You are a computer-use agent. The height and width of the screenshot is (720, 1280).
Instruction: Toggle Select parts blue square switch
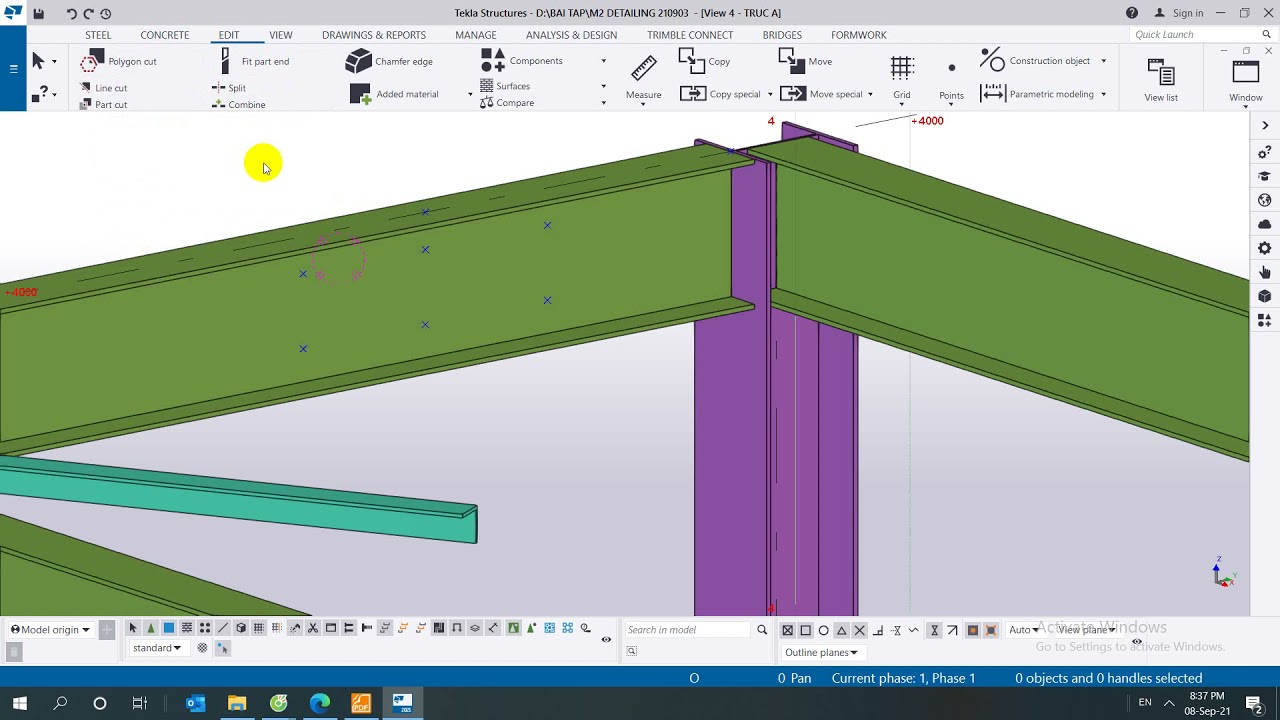(x=169, y=628)
